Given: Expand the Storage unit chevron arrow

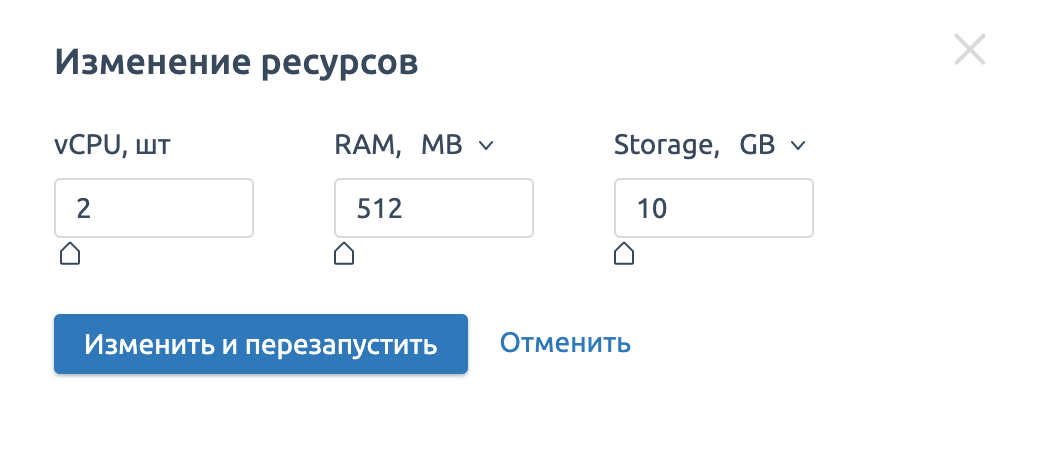Looking at the screenshot, I should pyautogui.click(x=798, y=146).
